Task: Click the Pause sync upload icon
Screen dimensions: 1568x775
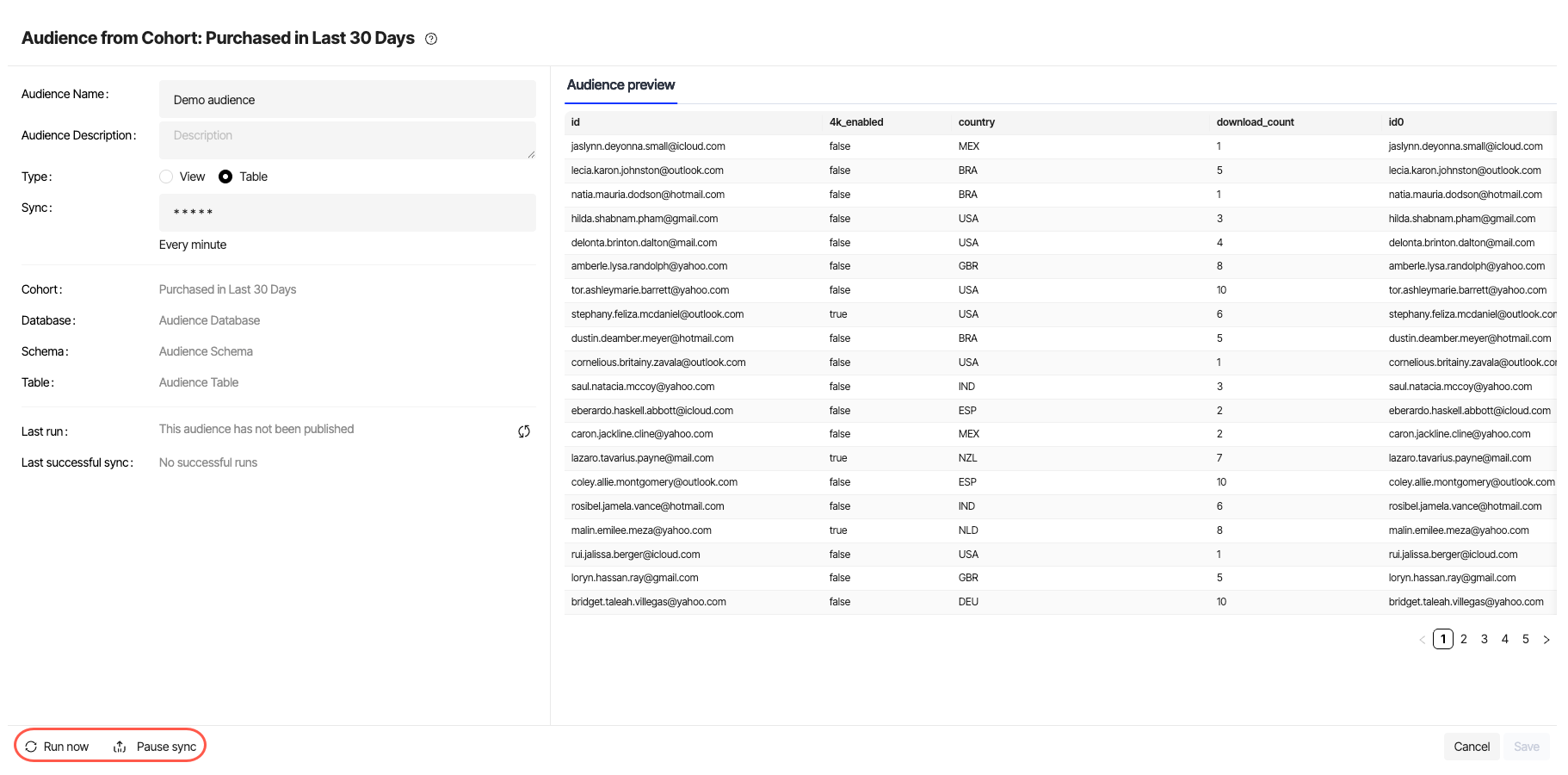Action: 120,747
